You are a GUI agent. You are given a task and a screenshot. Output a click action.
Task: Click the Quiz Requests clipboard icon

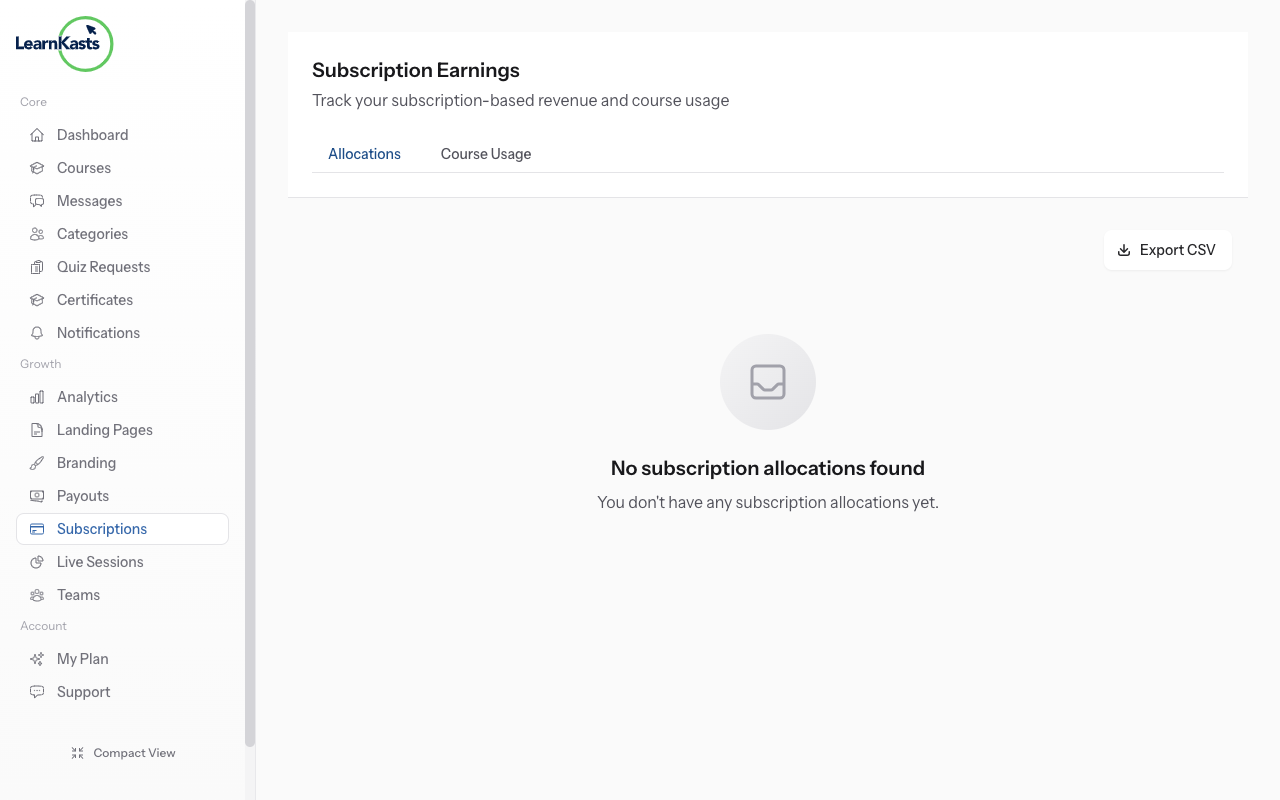click(37, 266)
